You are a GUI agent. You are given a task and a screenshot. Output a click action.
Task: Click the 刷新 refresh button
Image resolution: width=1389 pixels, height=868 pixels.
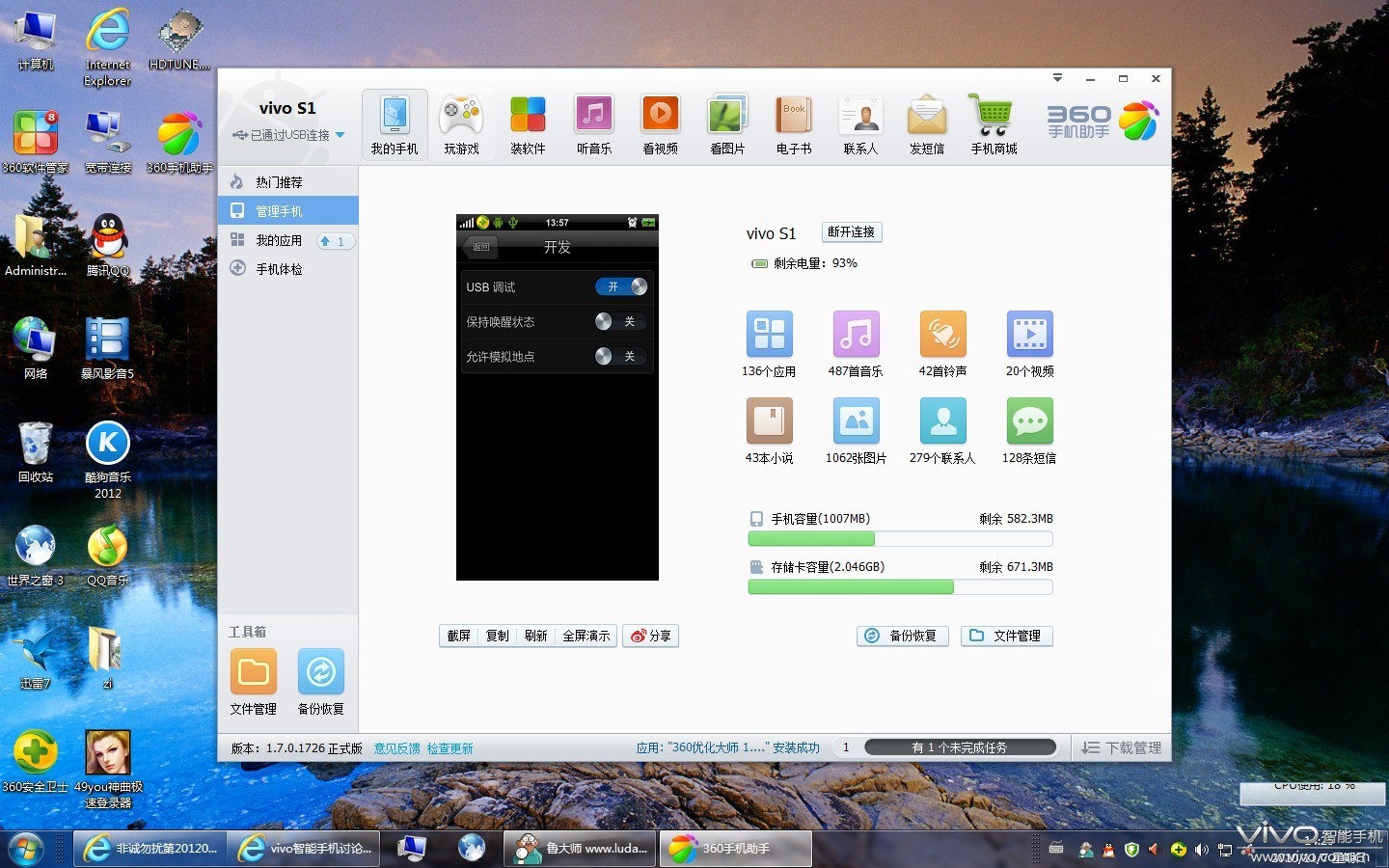(536, 636)
